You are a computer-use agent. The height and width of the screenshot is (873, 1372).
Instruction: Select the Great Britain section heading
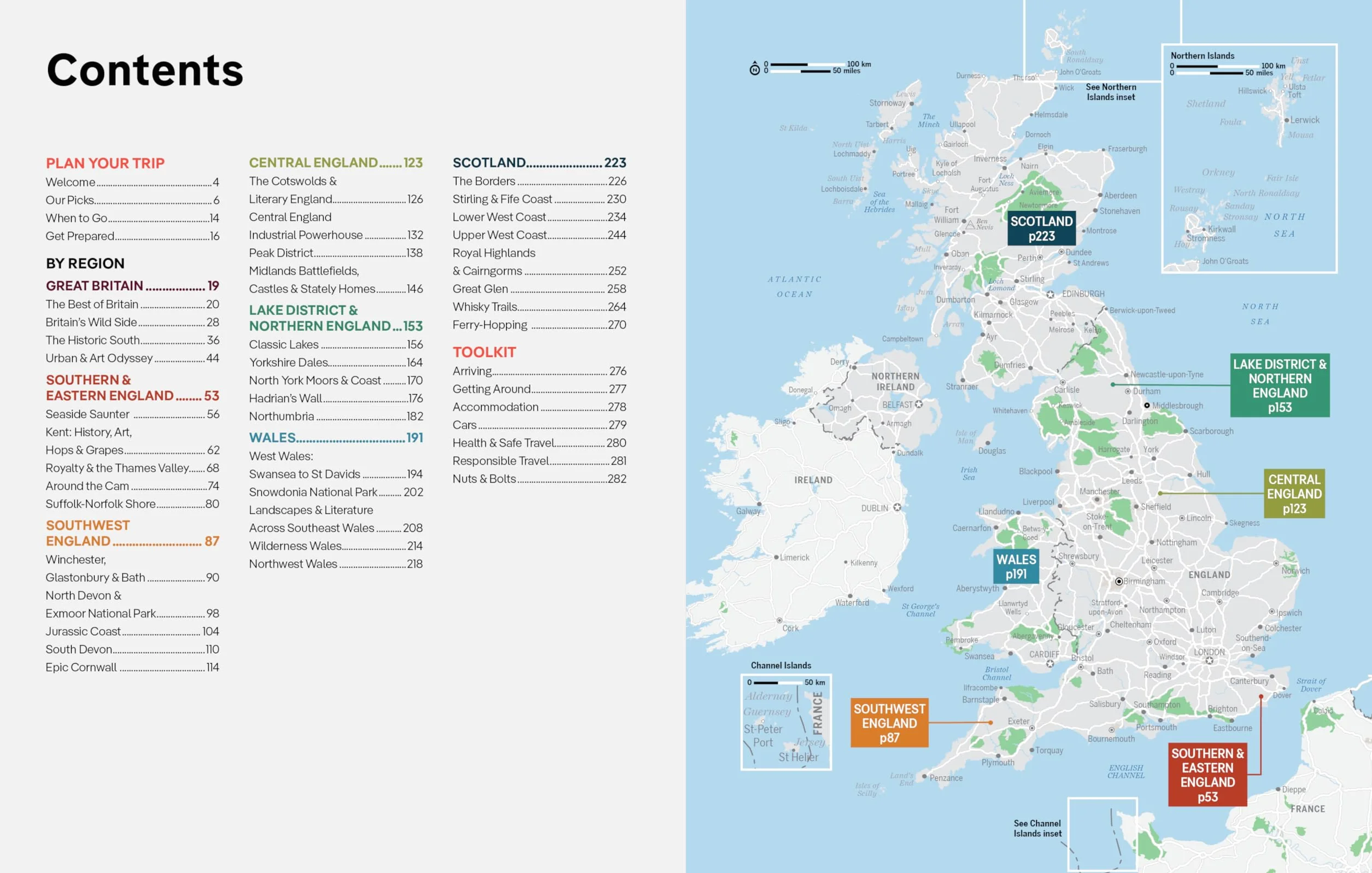(x=132, y=285)
